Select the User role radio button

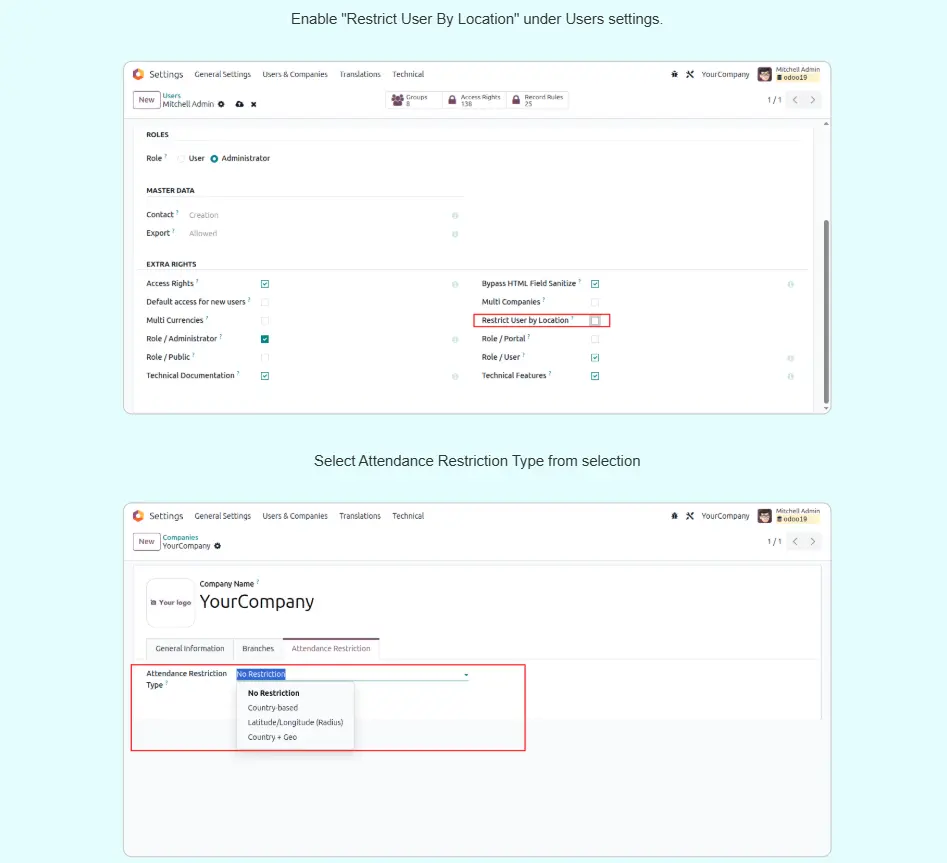pos(182,158)
